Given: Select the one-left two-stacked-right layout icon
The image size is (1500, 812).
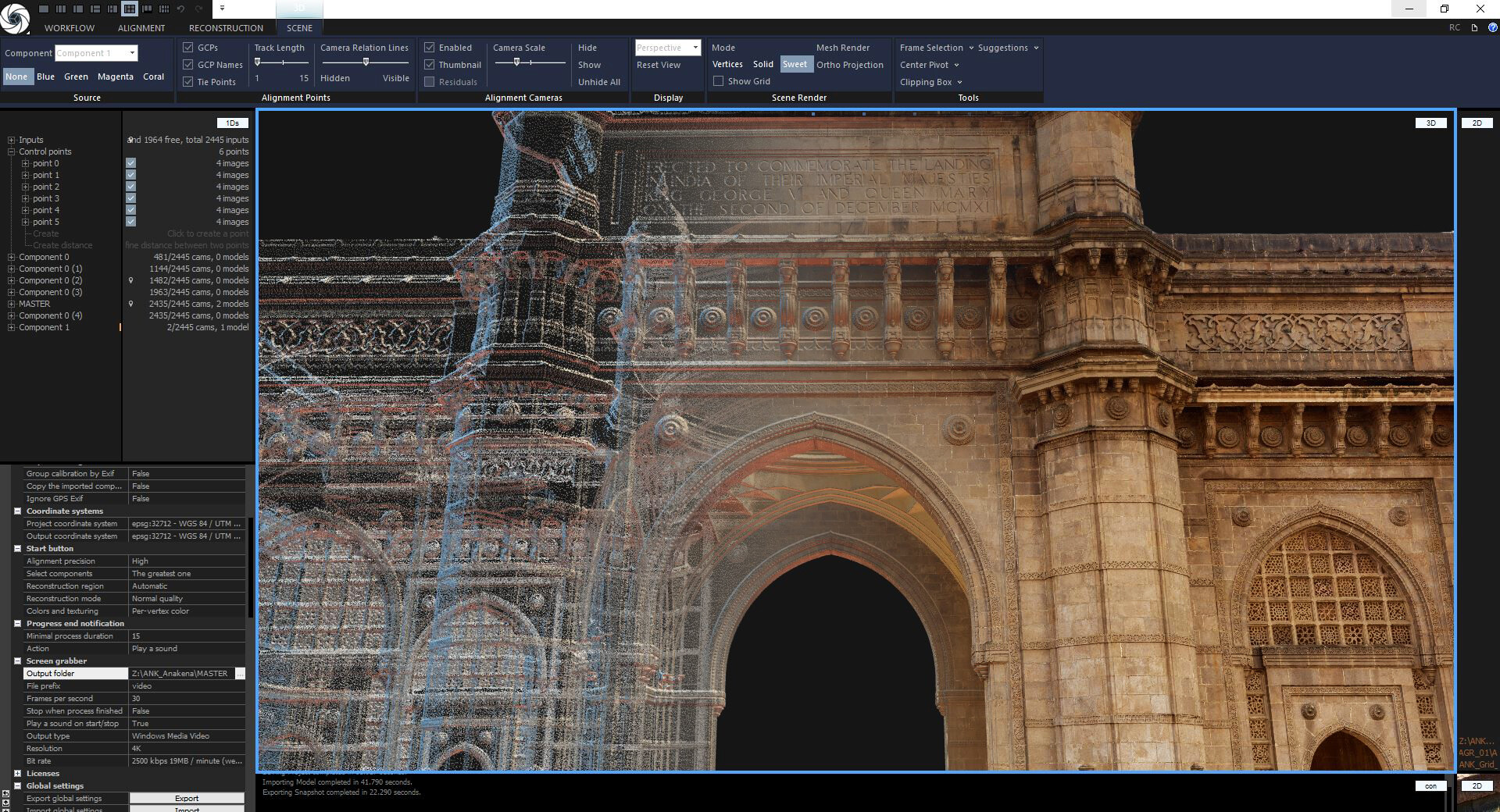Looking at the screenshot, I should 95,9.
